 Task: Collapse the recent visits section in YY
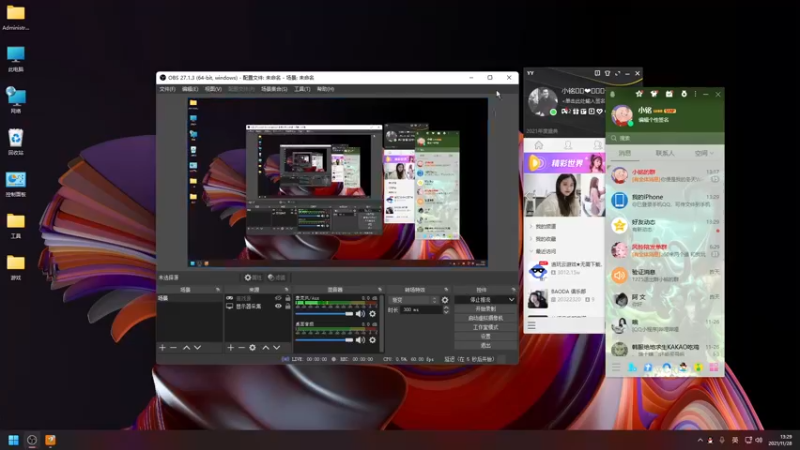(543, 252)
